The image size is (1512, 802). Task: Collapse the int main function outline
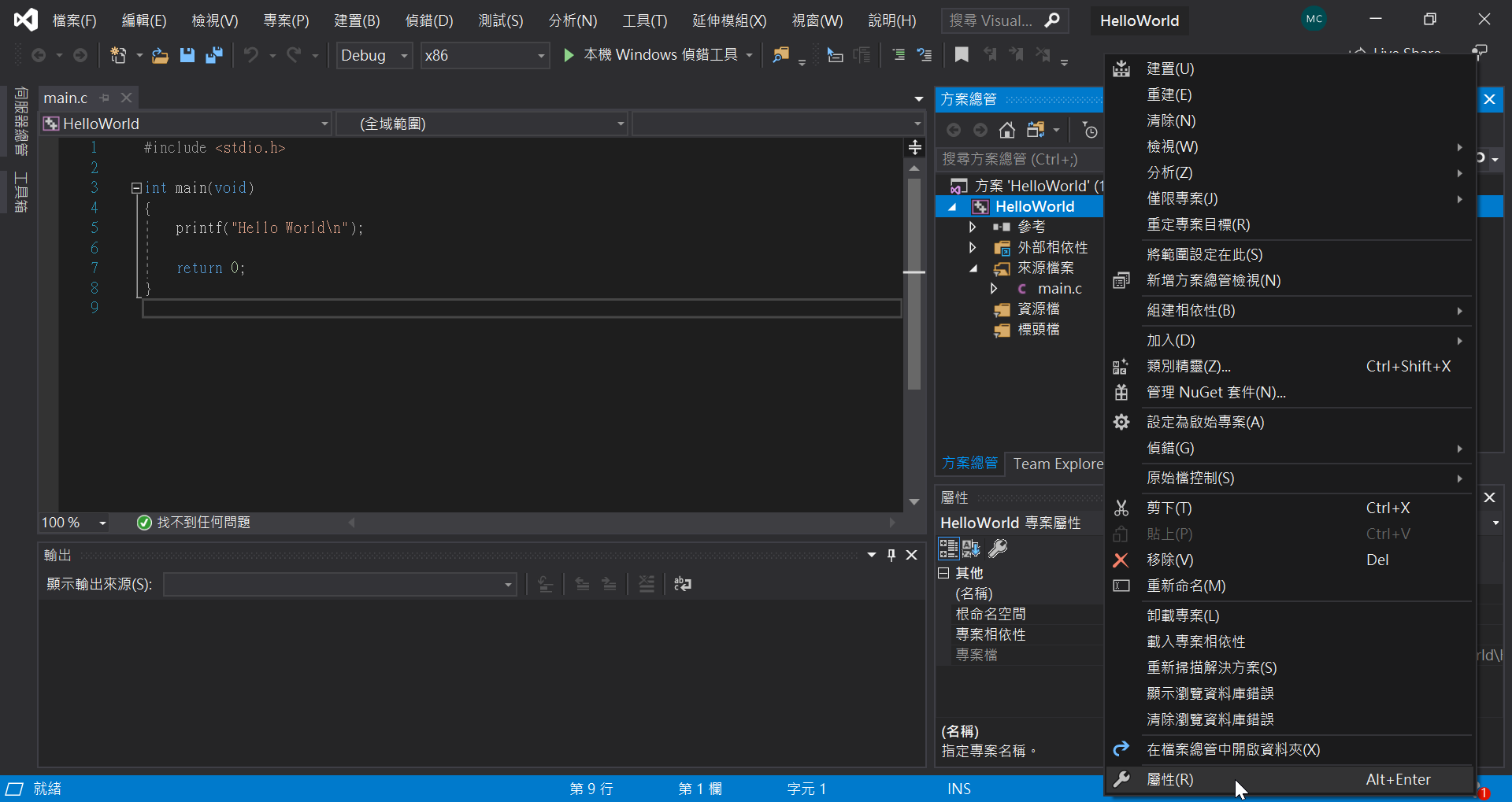[x=136, y=188]
